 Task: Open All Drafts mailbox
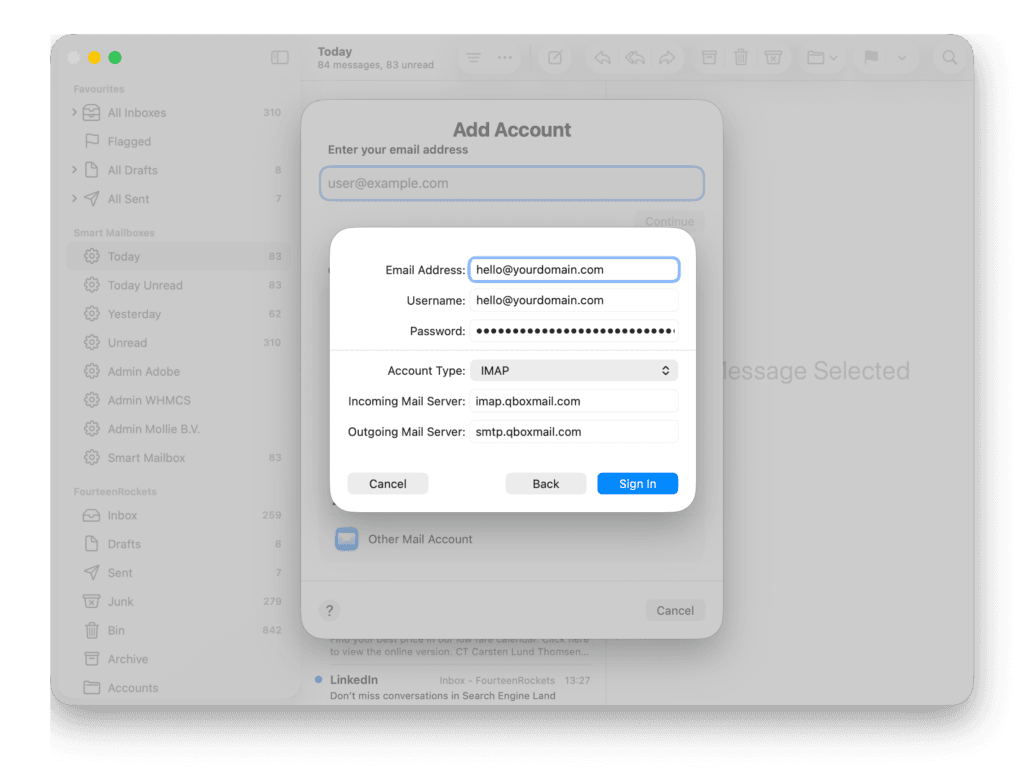(x=178, y=170)
